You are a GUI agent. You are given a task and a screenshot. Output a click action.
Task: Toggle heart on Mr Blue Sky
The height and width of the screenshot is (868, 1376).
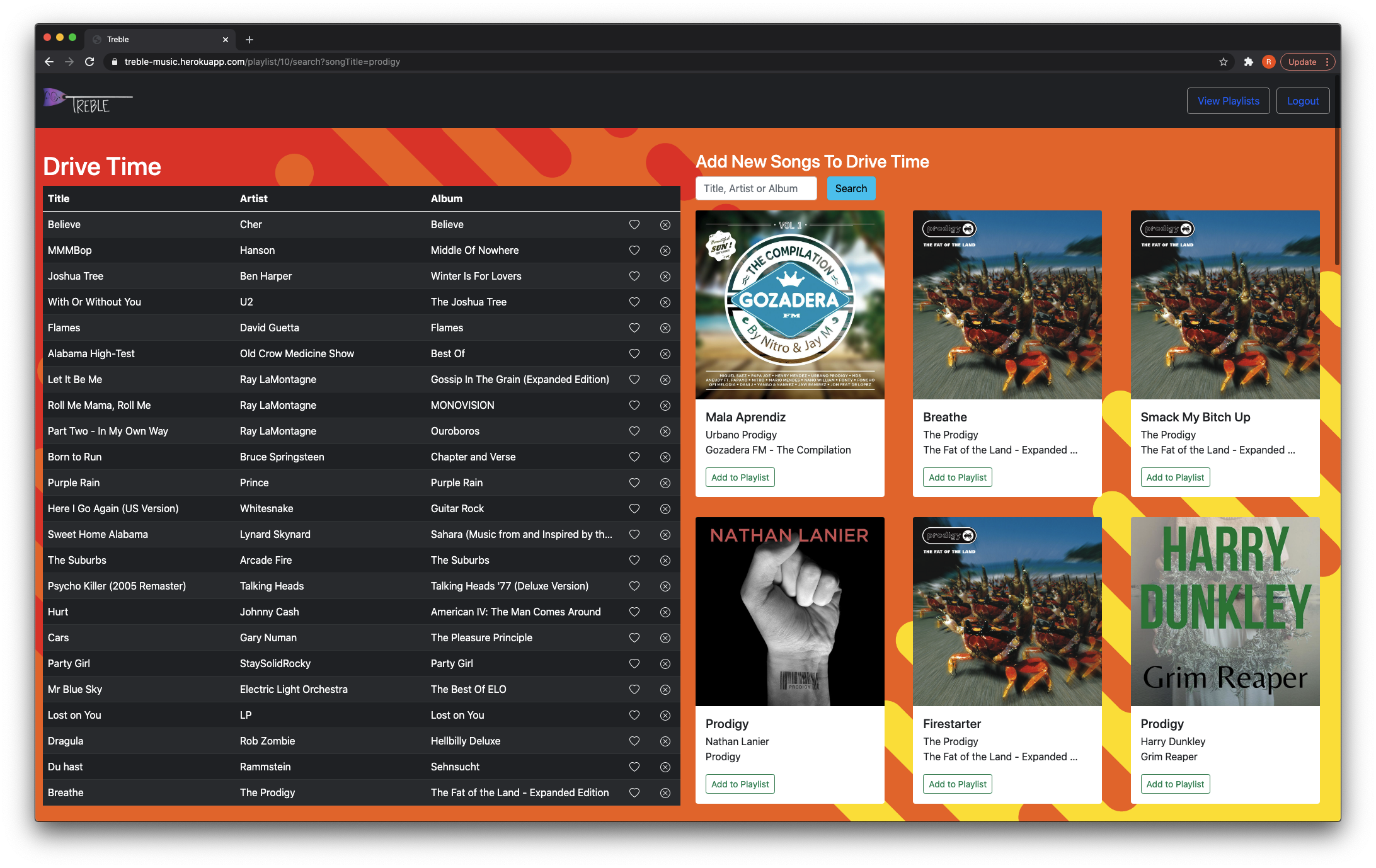pyautogui.click(x=634, y=690)
